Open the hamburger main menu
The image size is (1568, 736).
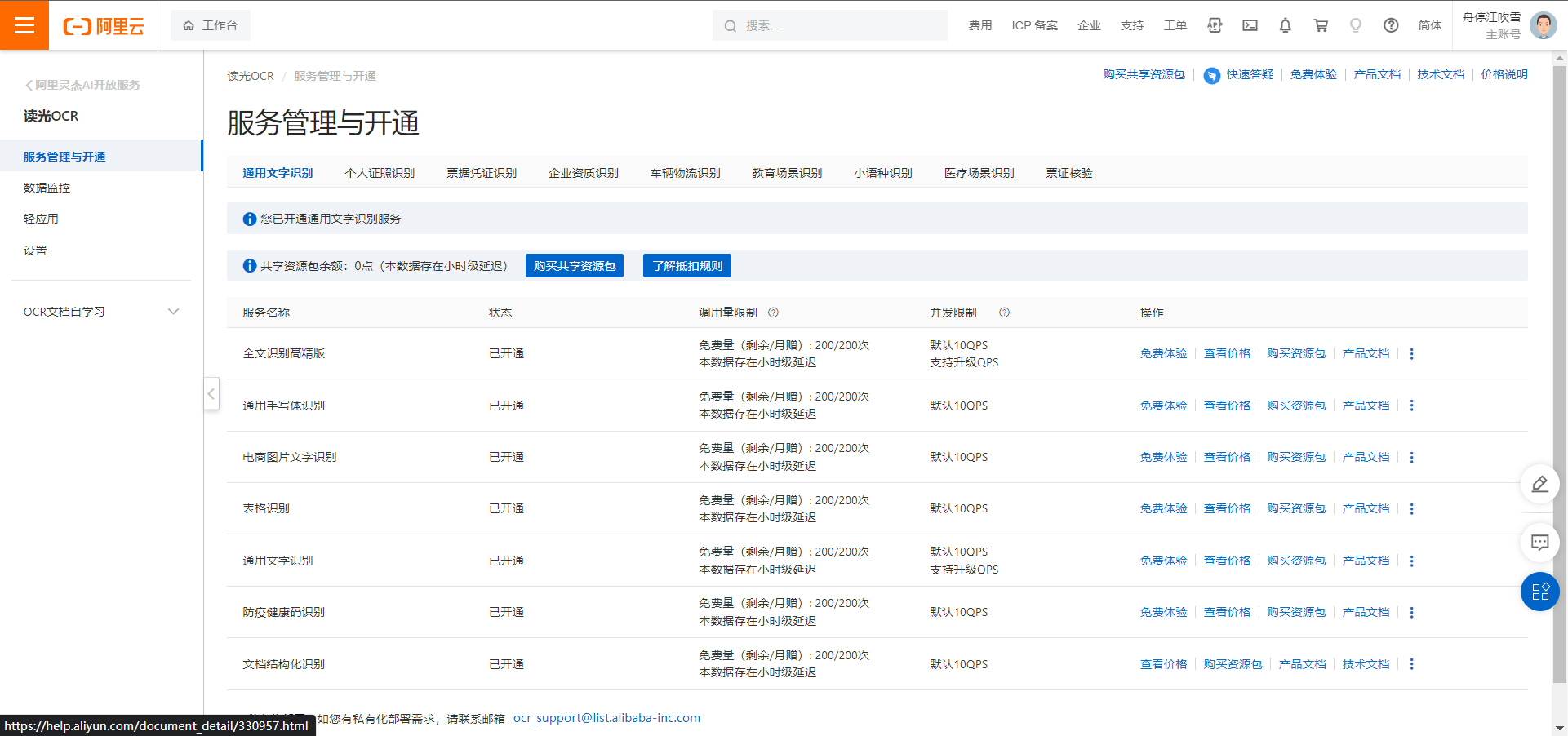(24, 25)
